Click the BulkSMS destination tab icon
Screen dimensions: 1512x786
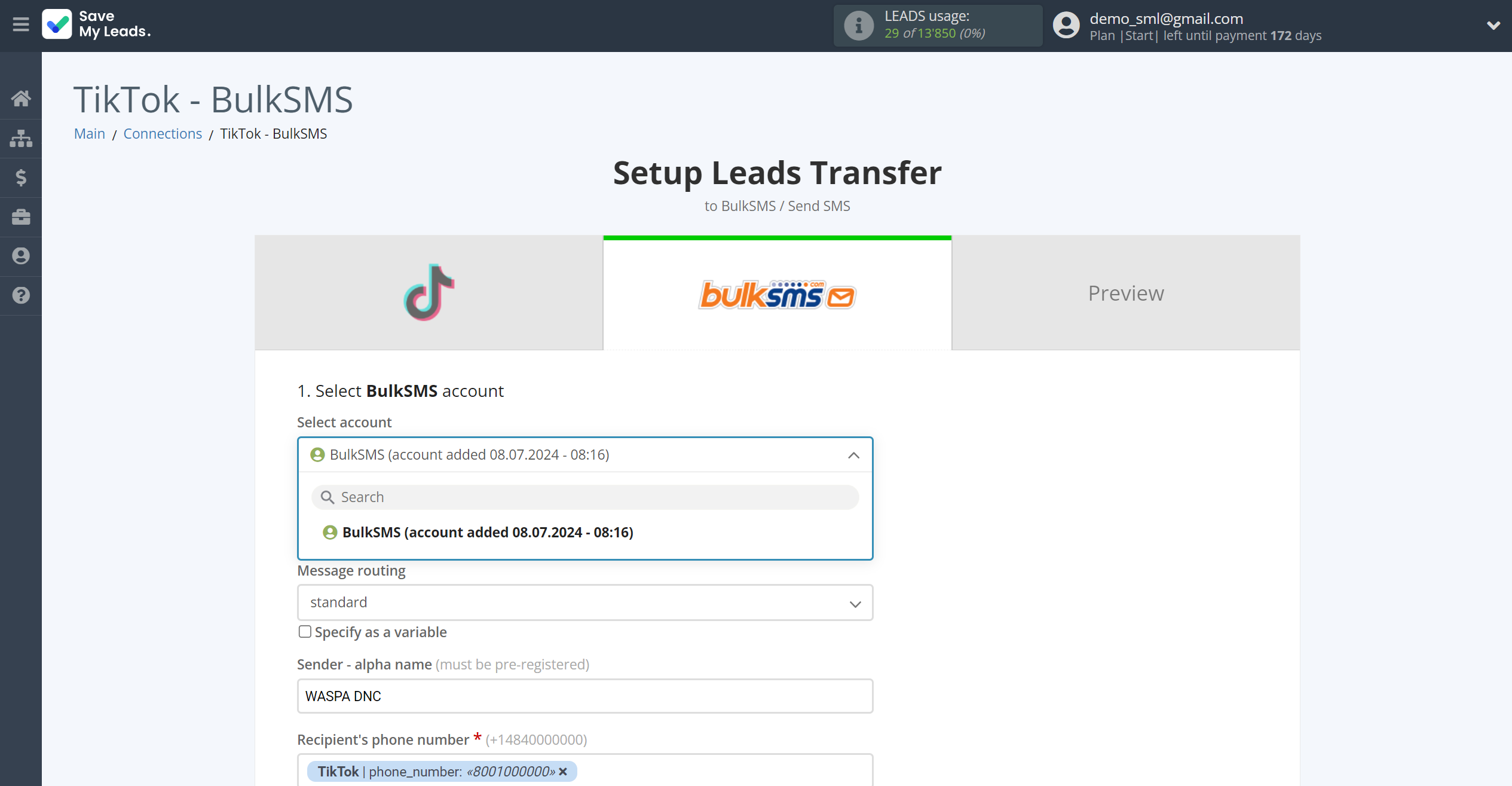click(778, 293)
